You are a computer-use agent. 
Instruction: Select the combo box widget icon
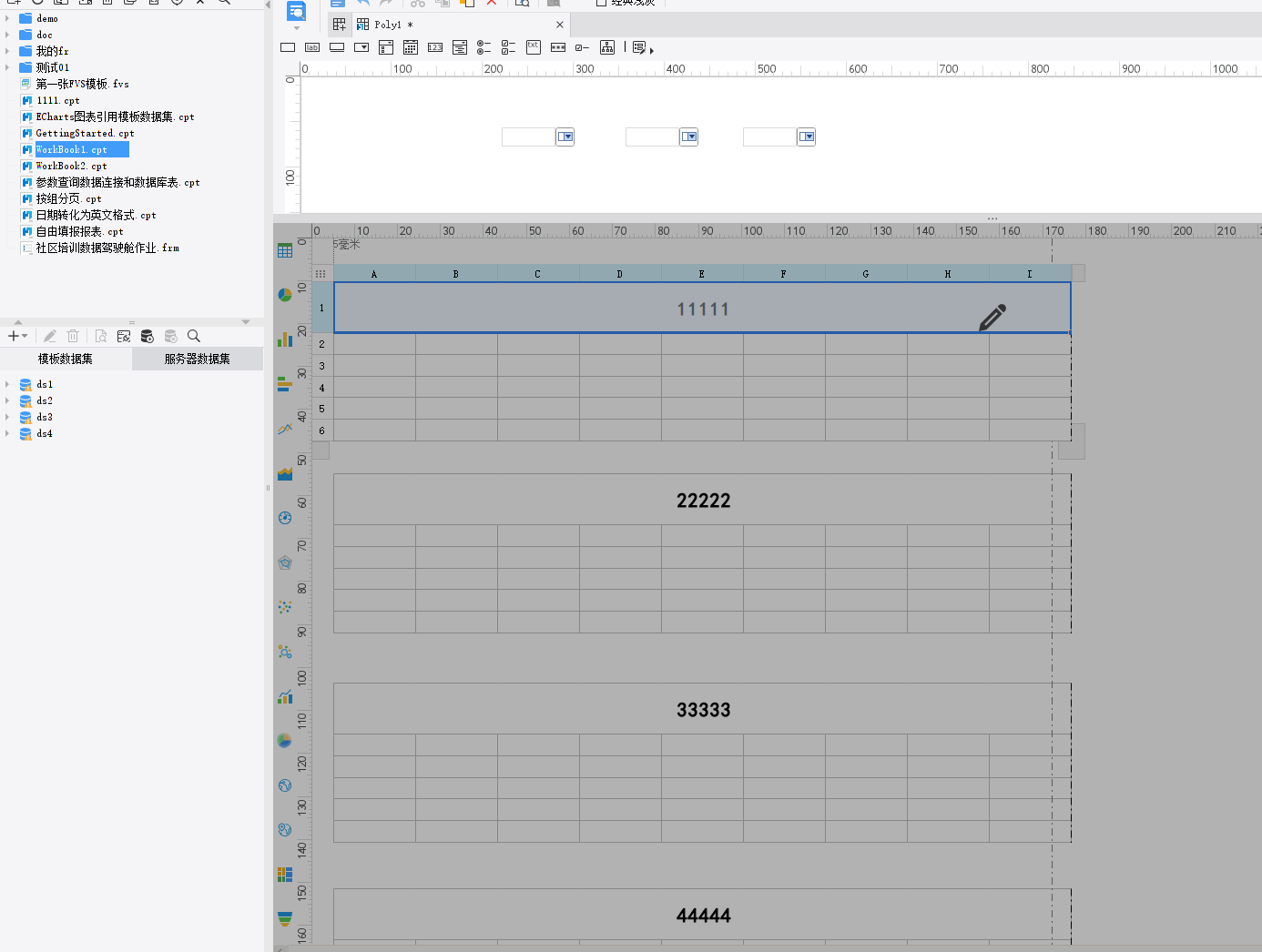coord(361,47)
